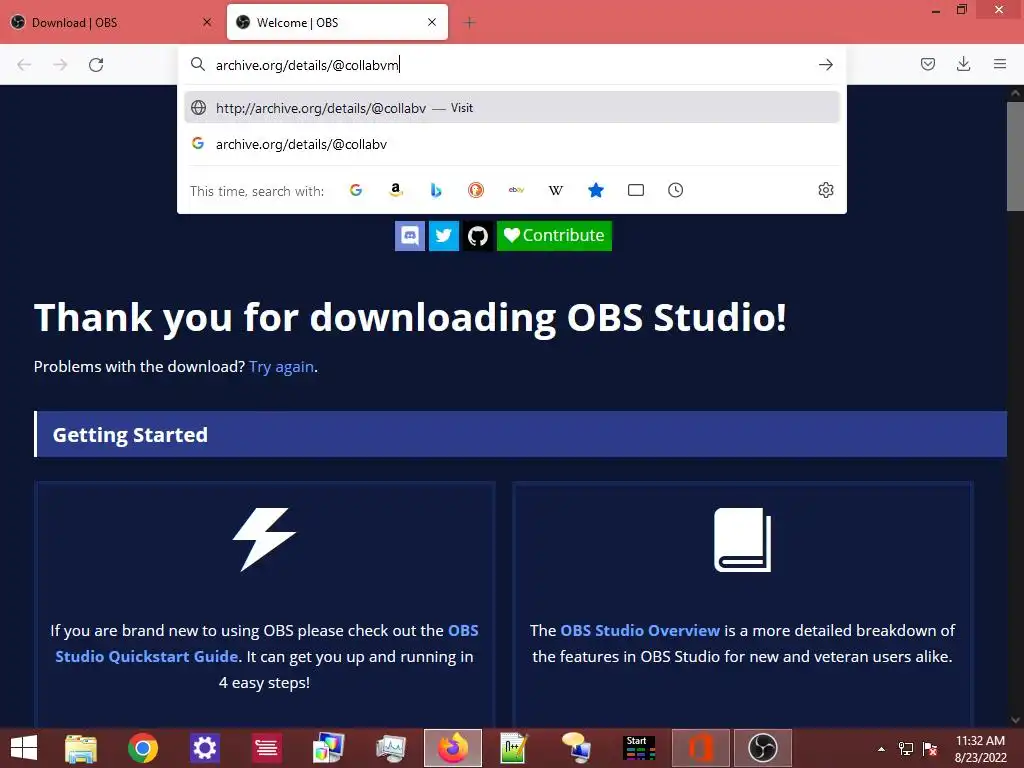
Task: Open search settings gear
Action: 825,190
